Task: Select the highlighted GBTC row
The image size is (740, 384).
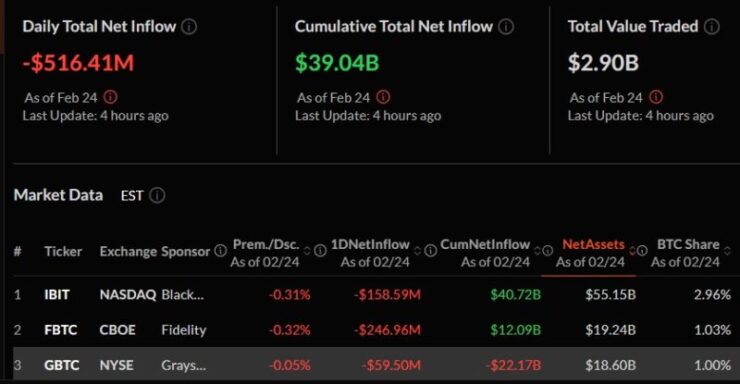Action: [x=377, y=365]
